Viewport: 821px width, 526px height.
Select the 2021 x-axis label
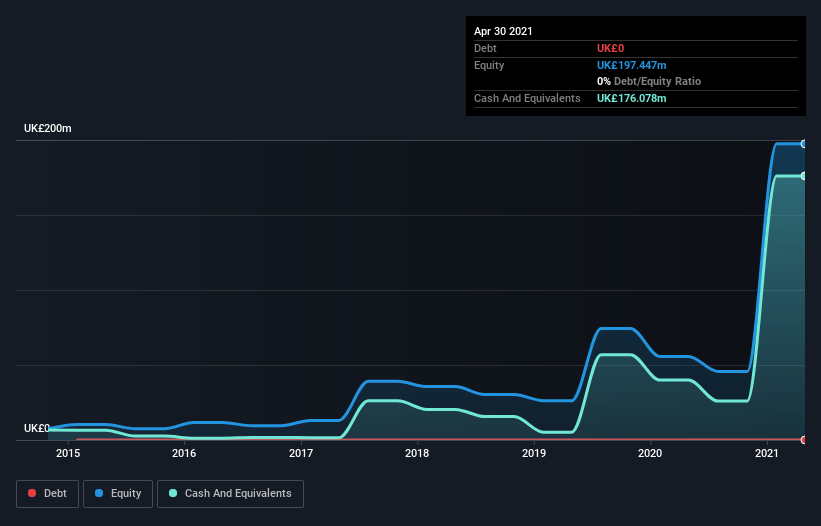pos(767,453)
